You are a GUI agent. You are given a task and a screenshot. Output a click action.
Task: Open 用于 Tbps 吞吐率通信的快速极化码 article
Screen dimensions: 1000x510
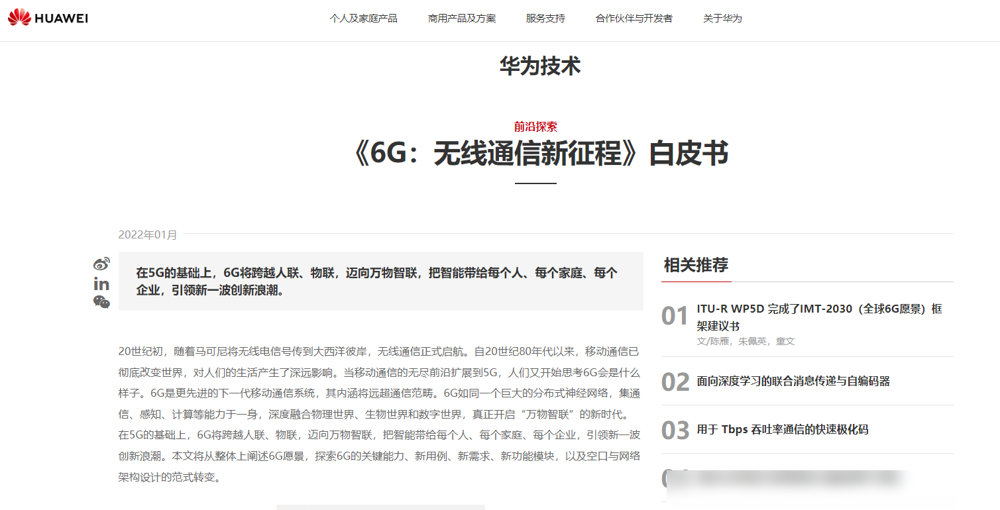coord(782,430)
